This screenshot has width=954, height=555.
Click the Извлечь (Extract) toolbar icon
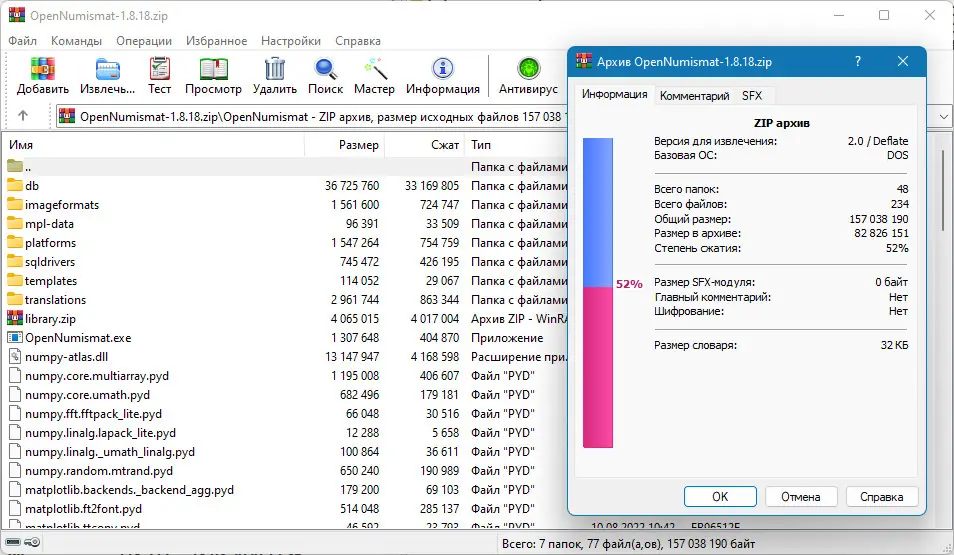(x=107, y=69)
